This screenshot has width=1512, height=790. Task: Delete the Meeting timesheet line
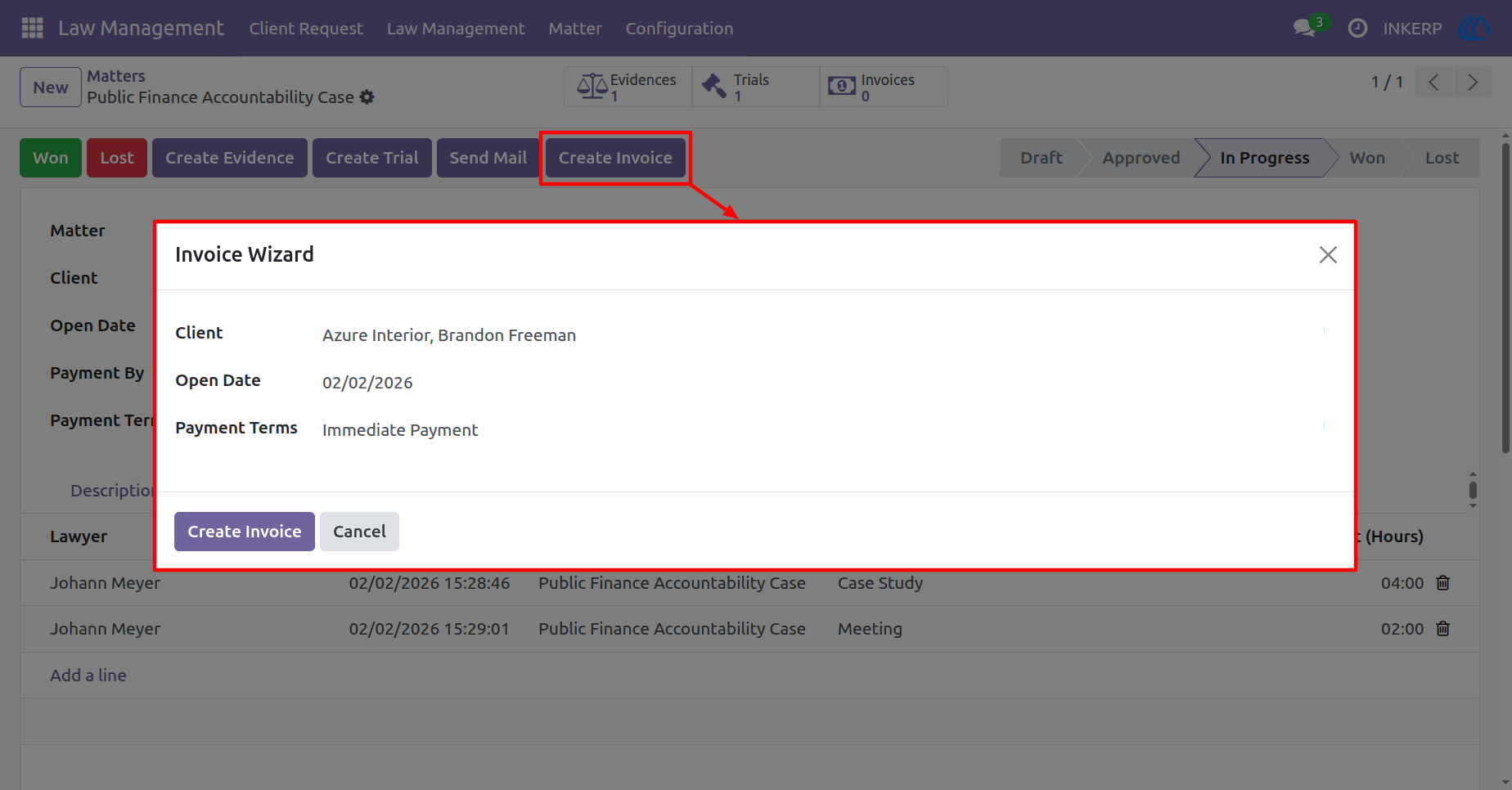[x=1443, y=629]
